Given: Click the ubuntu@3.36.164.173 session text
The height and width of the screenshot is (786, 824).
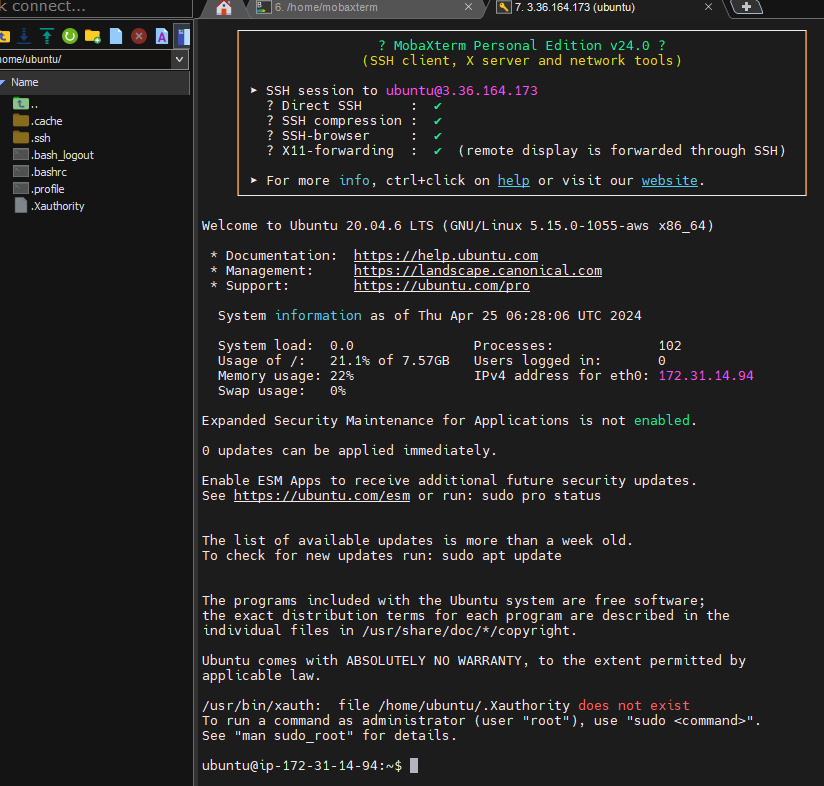Looking at the screenshot, I should (x=461, y=91).
